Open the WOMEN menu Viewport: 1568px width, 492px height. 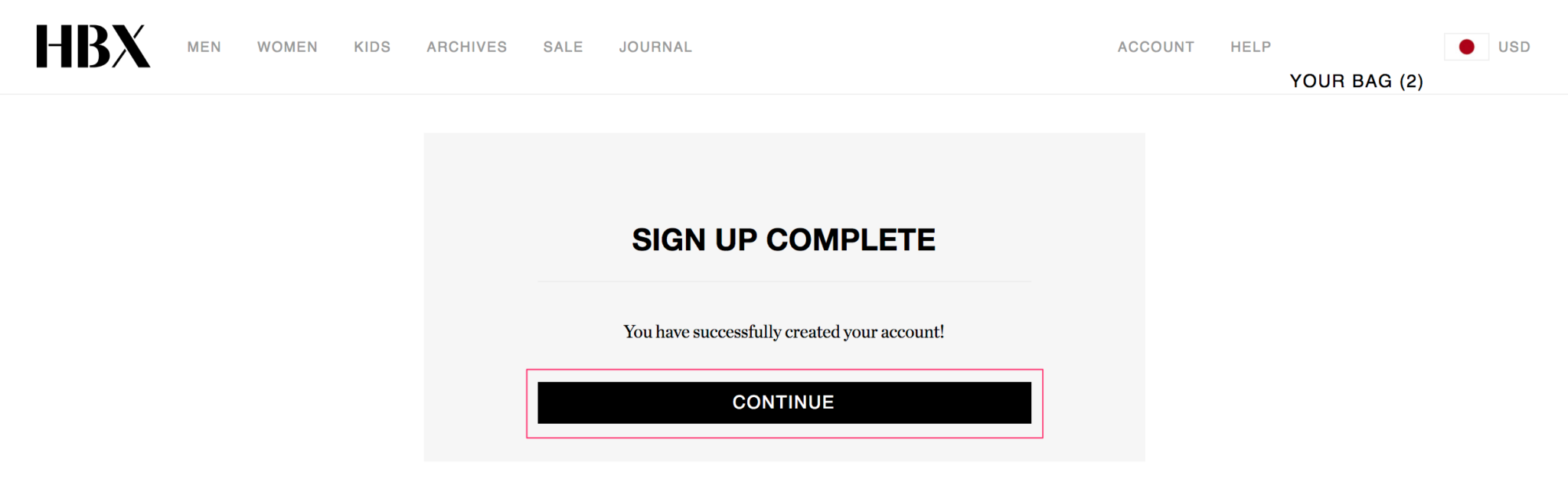287,47
